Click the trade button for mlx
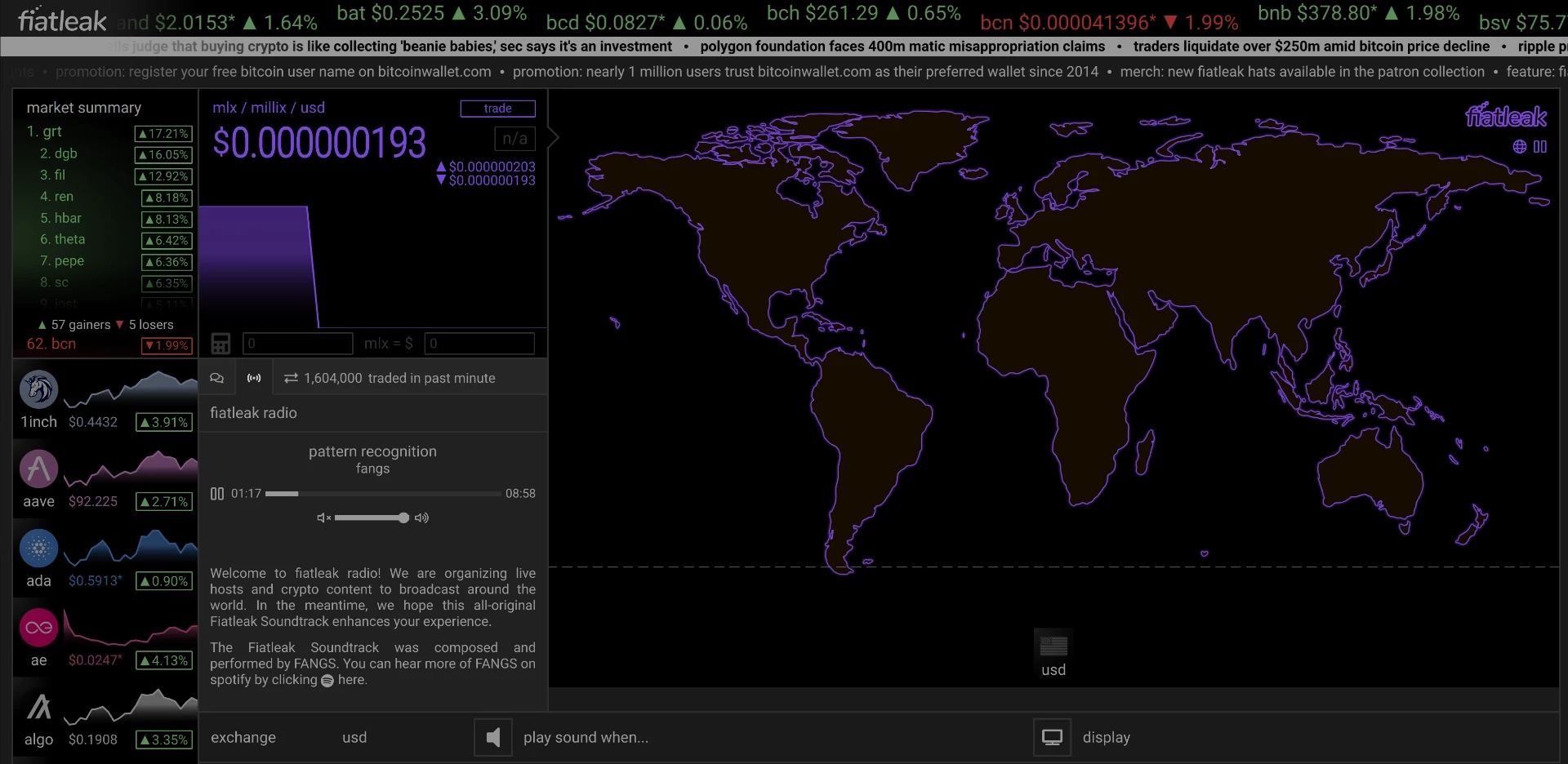 [x=498, y=109]
